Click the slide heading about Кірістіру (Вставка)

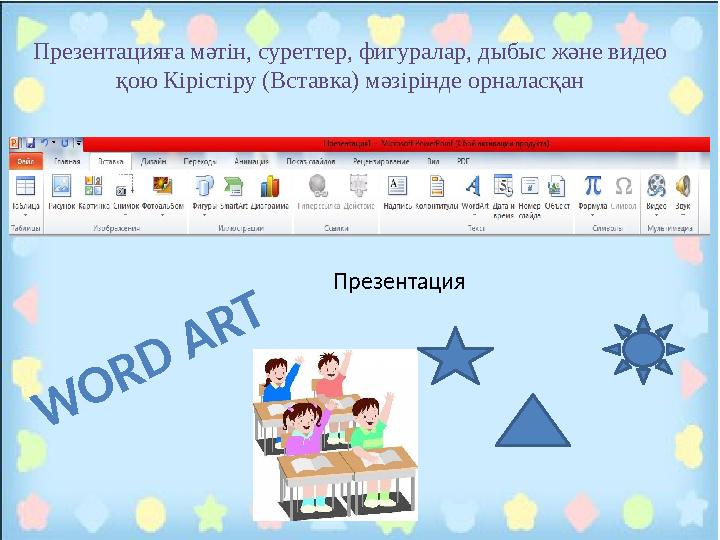(x=350, y=66)
